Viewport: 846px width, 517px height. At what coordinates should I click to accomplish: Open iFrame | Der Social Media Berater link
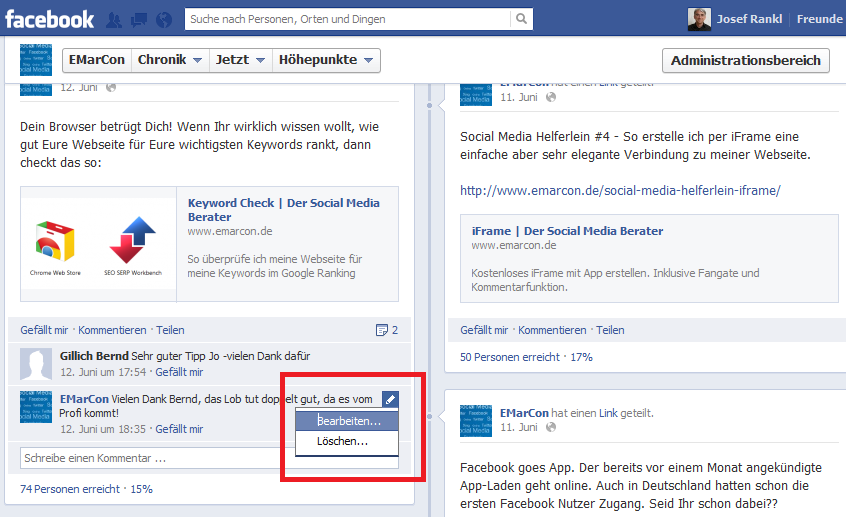coord(567,231)
